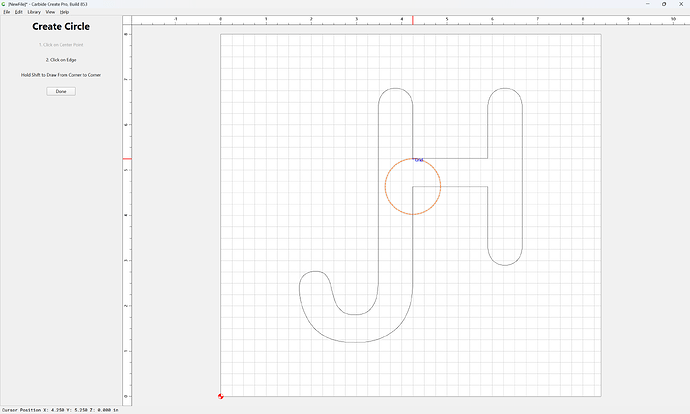Click the red cursor marker on top ruler
The width and height of the screenshot is (690, 414).
click(x=413, y=20)
